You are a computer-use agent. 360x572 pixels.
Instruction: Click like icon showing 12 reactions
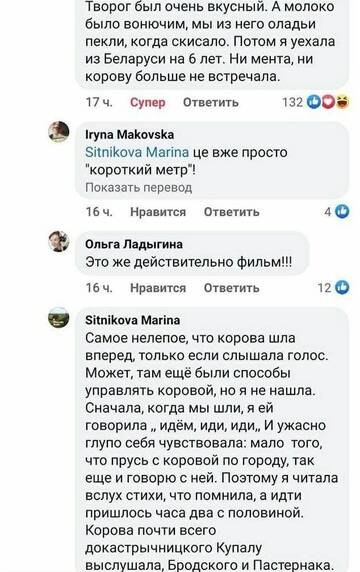(x=342, y=287)
